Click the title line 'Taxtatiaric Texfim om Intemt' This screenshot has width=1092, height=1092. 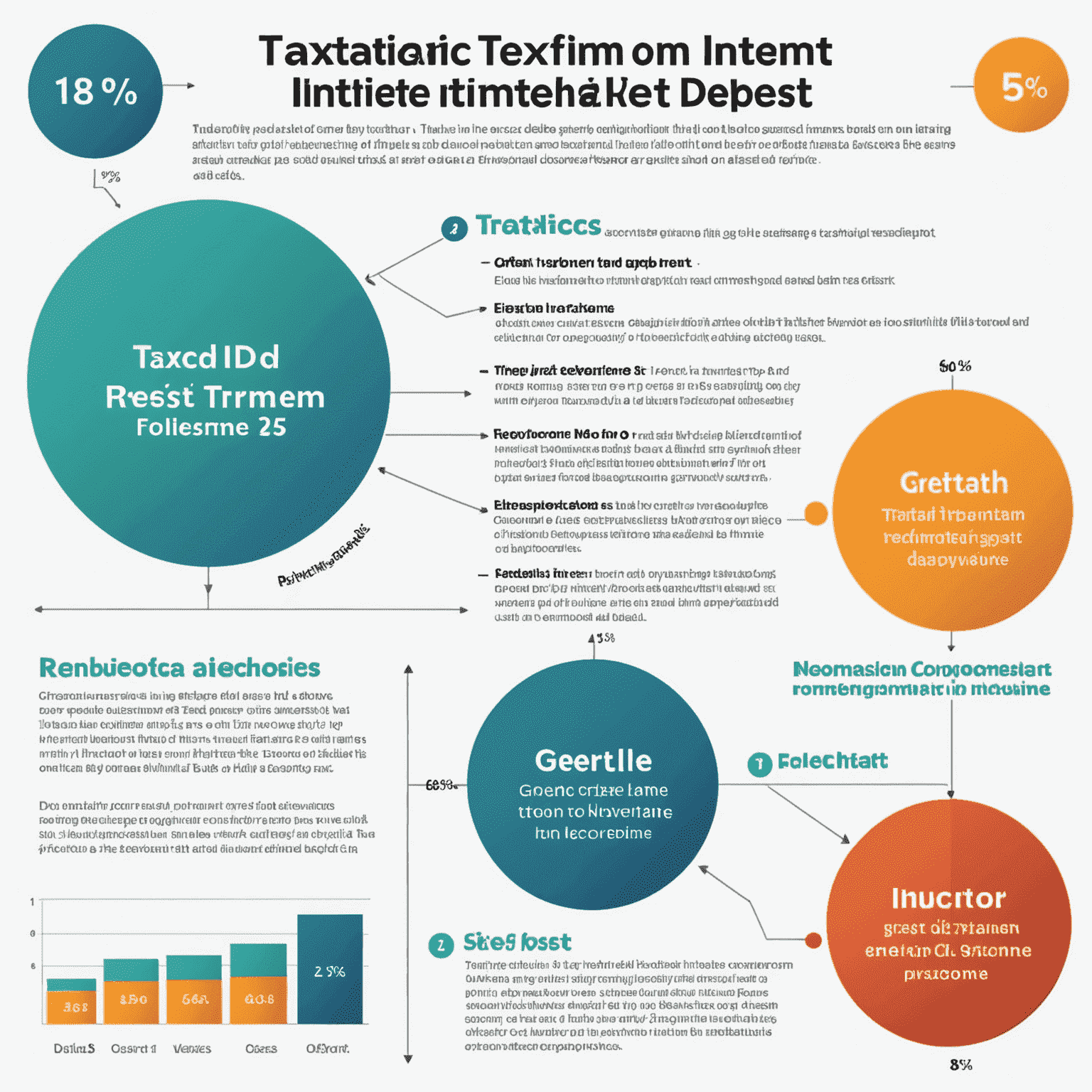click(545, 51)
